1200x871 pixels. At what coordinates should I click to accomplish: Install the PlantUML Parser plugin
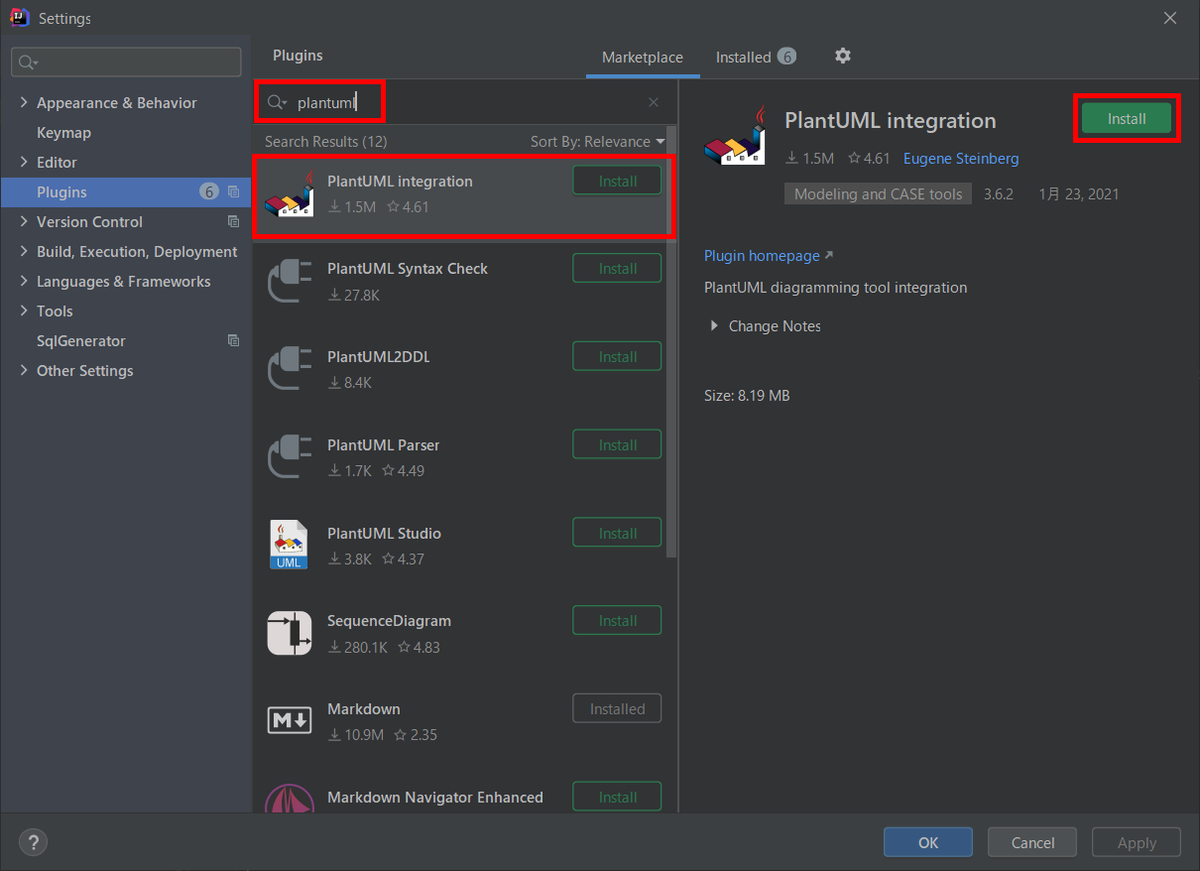pyautogui.click(x=617, y=445)
